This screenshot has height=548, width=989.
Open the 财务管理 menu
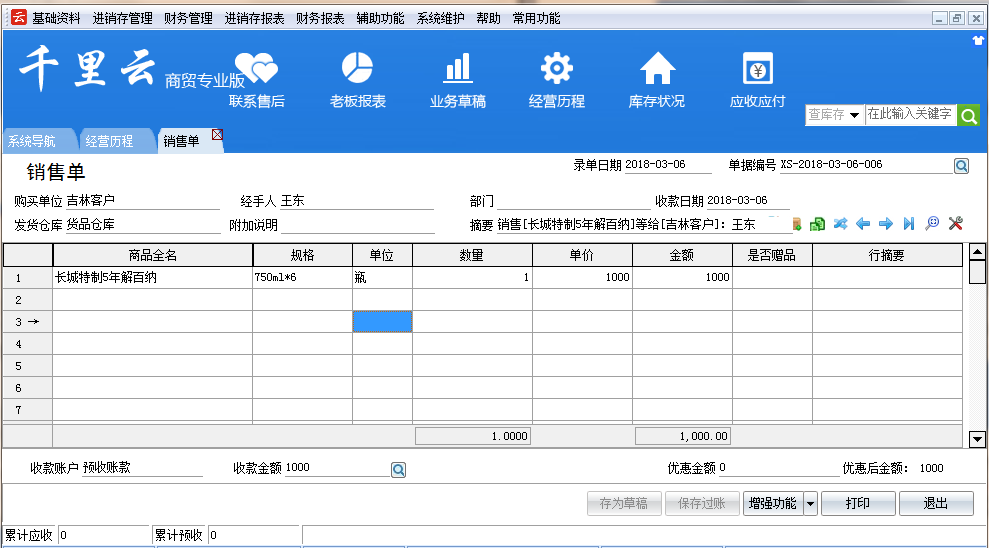(188, 18)
